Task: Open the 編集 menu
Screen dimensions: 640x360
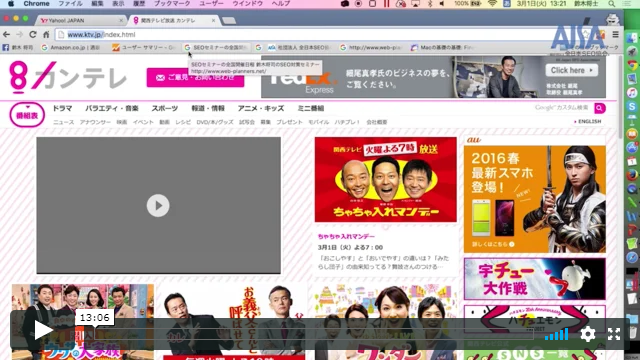Action: pyautogui.click(x=97, y=4)
